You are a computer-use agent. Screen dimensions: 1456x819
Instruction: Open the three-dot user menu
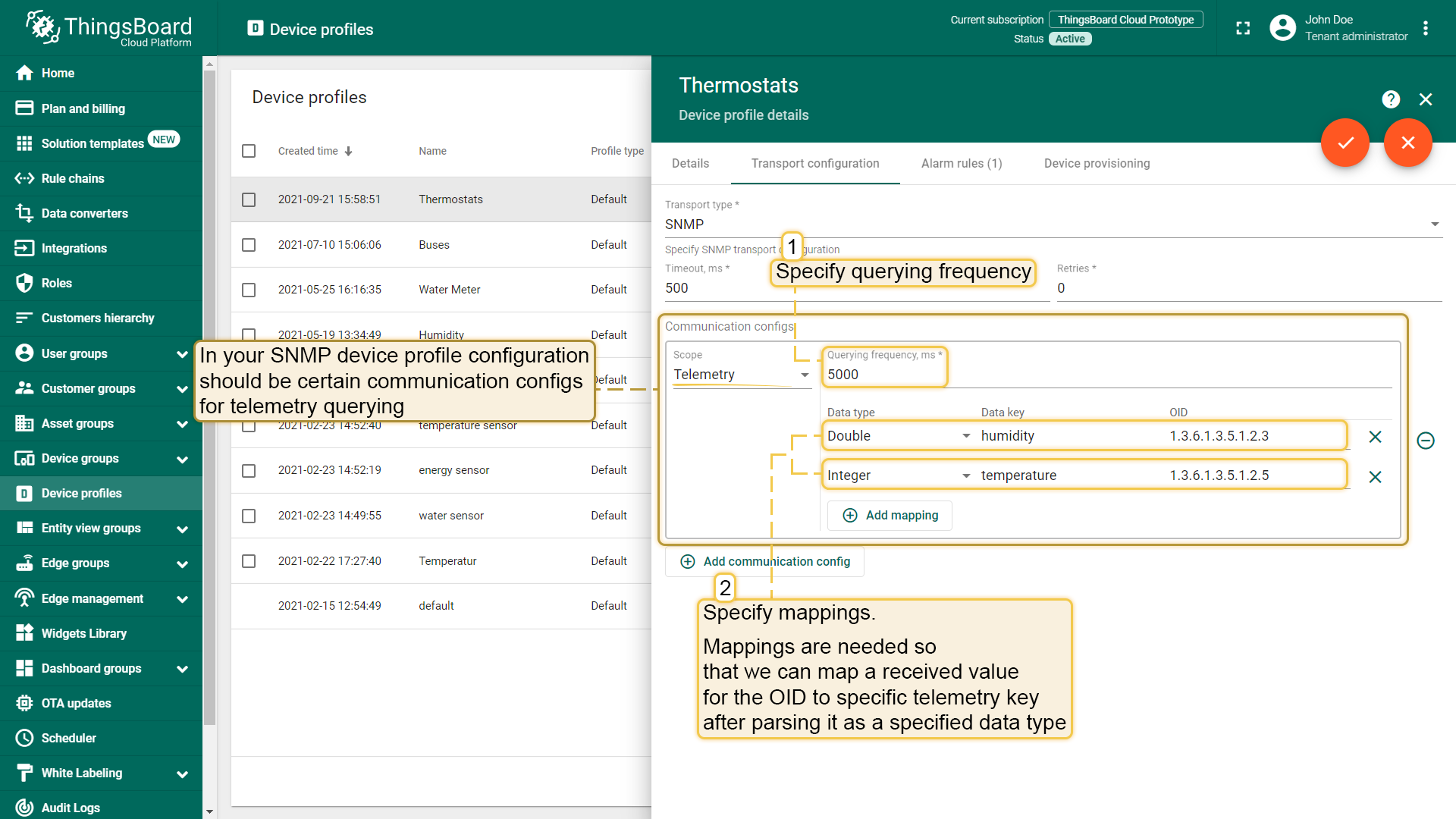1426,29
